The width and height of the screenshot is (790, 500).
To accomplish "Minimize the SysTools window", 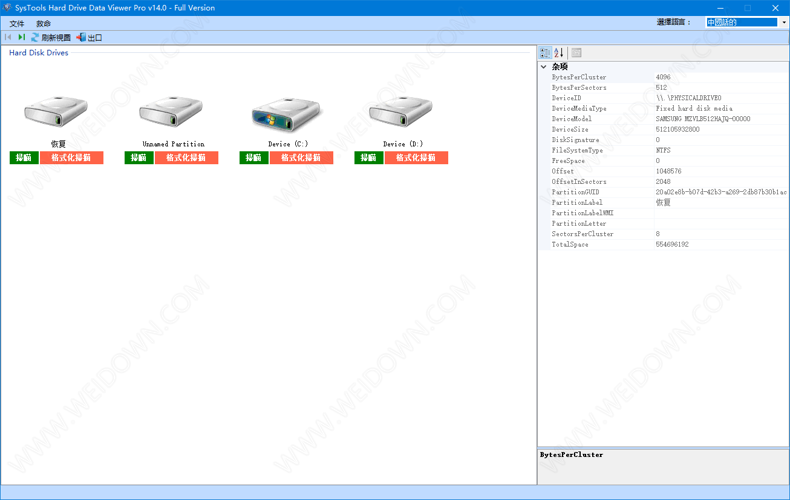I will [x=720, y=8].
